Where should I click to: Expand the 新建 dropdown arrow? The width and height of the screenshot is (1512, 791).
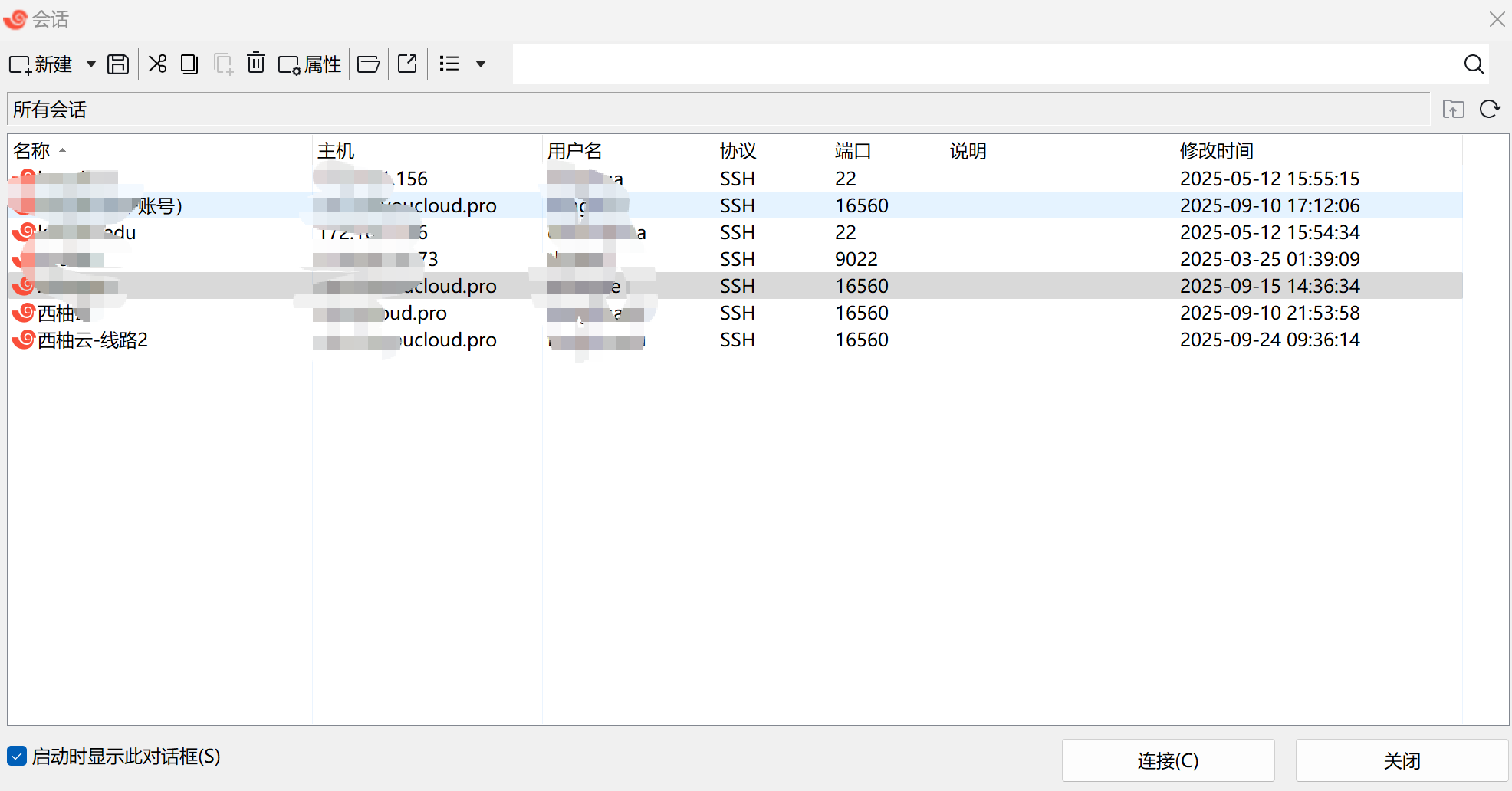tap(91, 64)
